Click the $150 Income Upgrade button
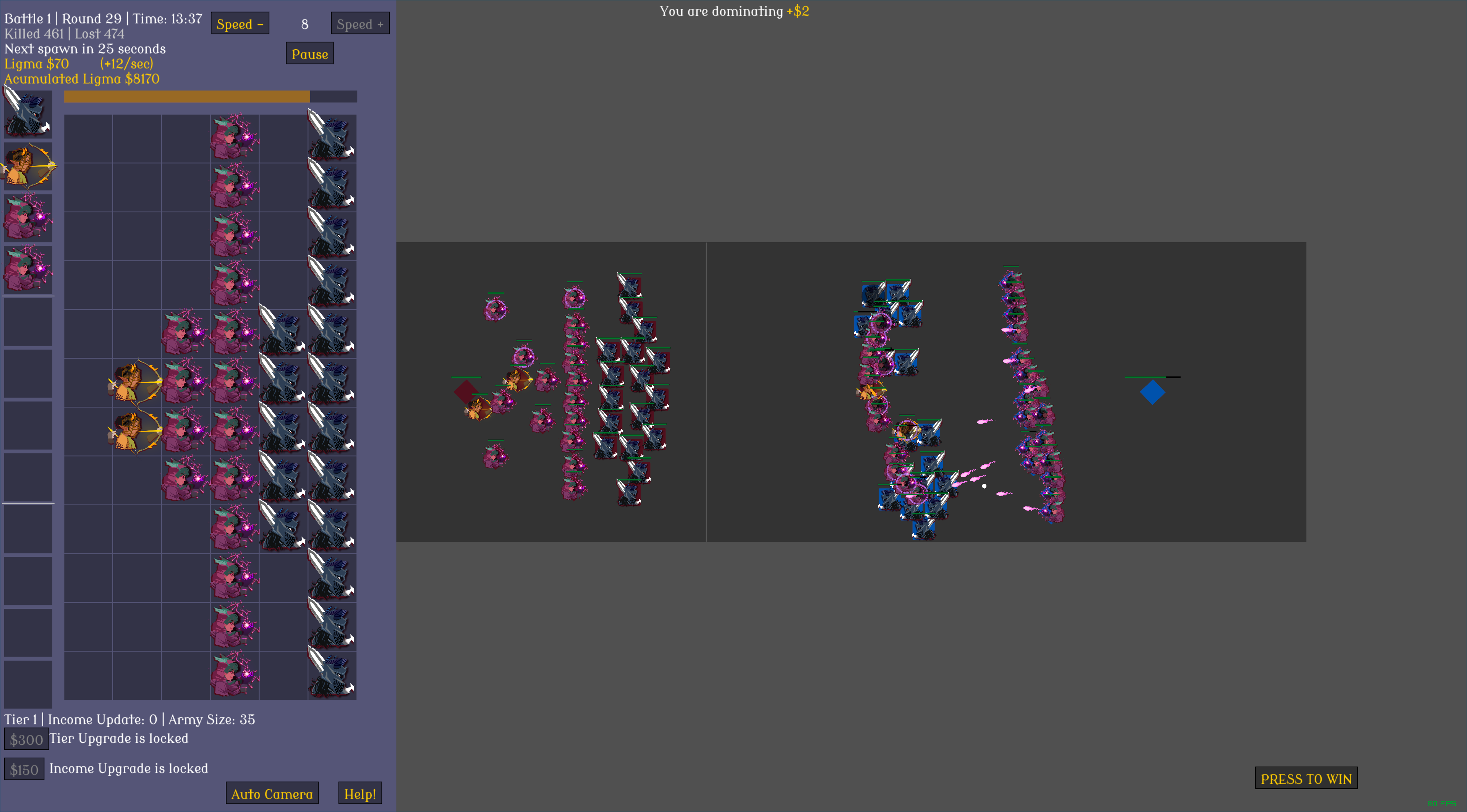This screenshot has height=812, width=1467. (x=24, y=769)
